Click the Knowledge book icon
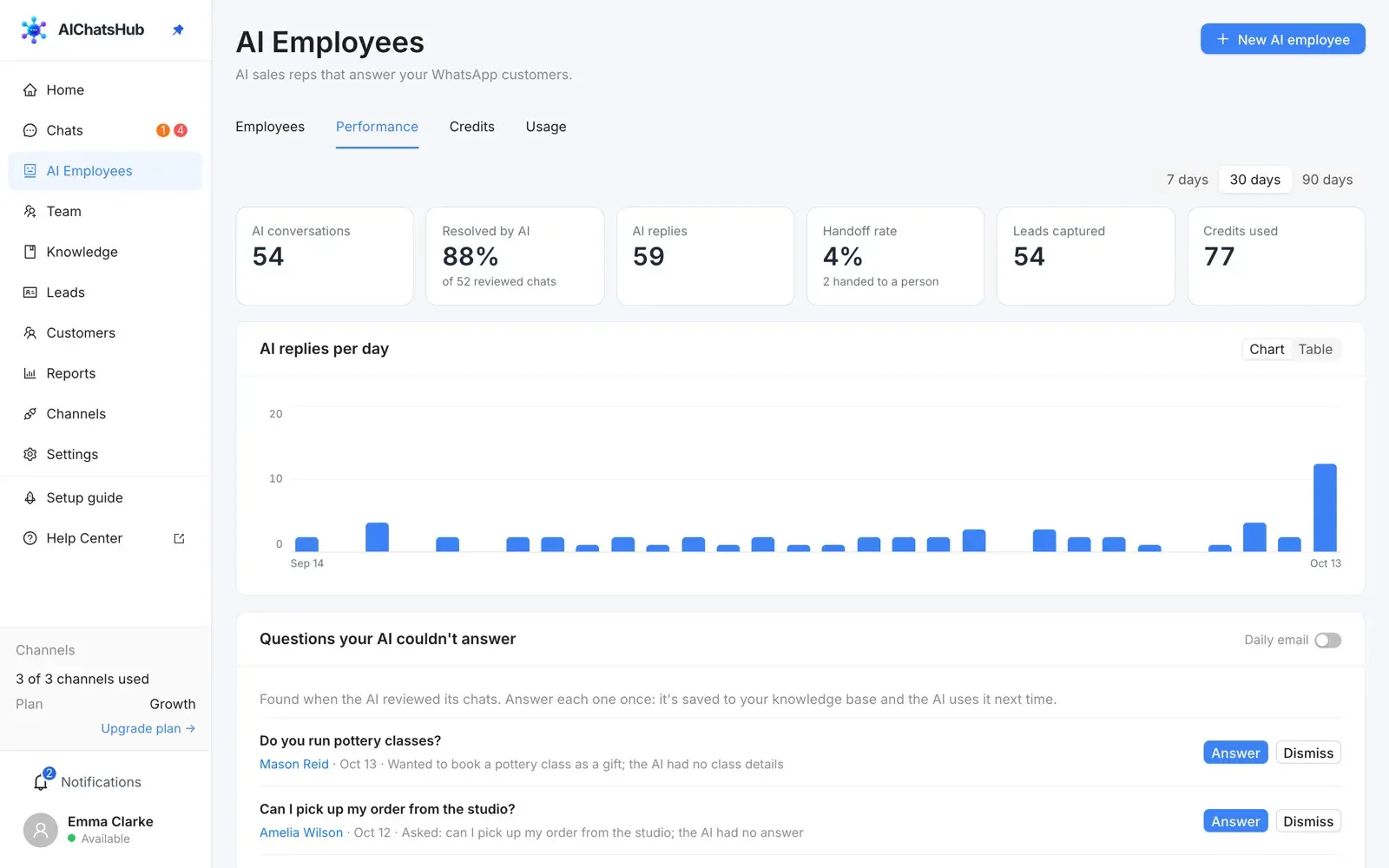 30,252
